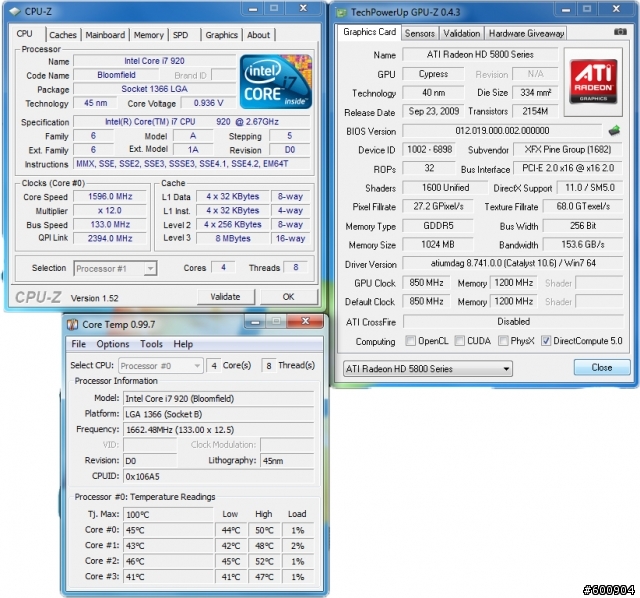Viewport: 640px width, 598px height.
Task: Close the Core Temp window
Action: pos(305,322)
